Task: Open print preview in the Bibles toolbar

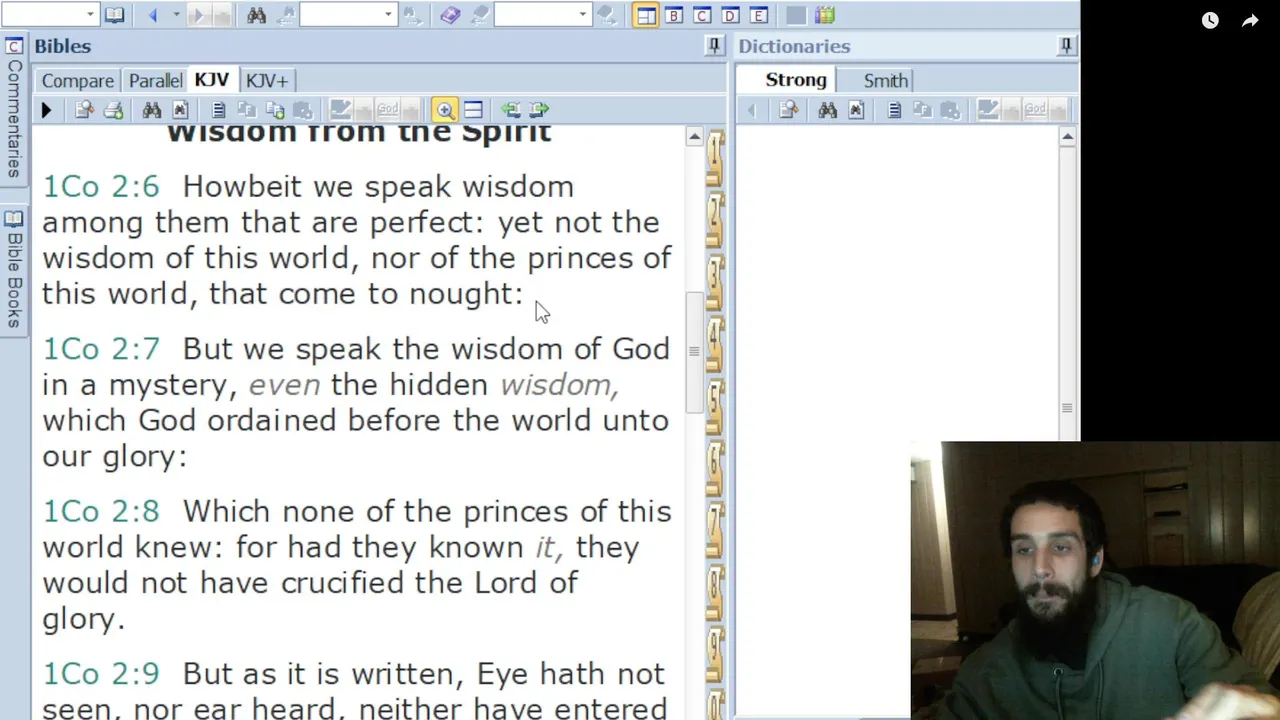Action: (84, 110)
